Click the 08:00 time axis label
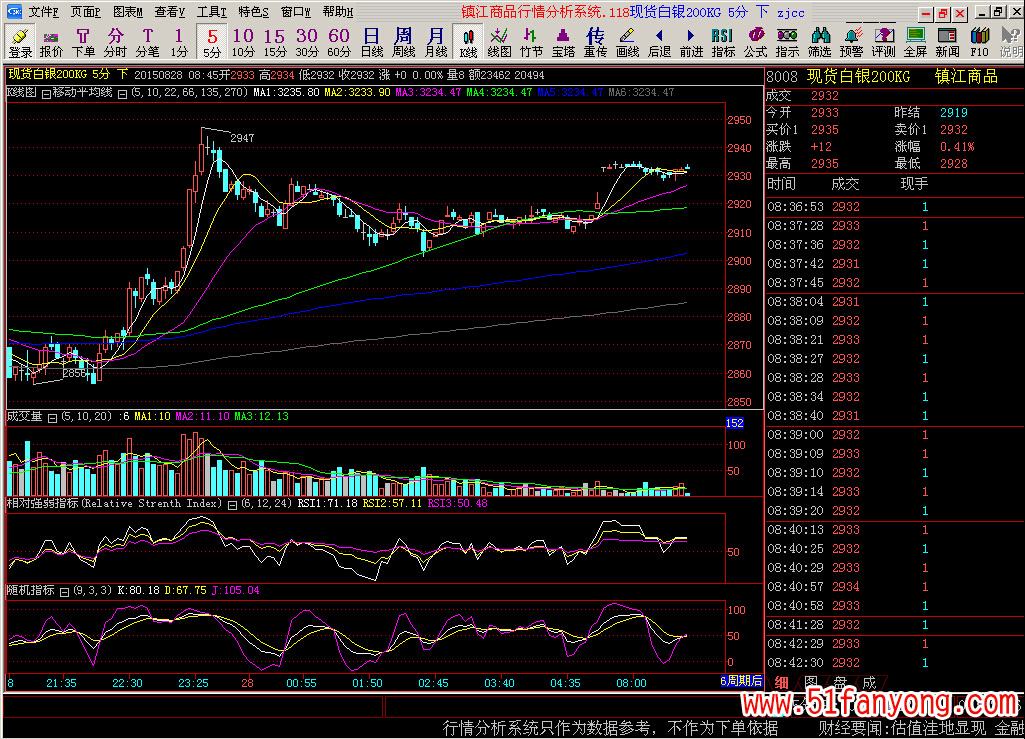 point(631,683)
